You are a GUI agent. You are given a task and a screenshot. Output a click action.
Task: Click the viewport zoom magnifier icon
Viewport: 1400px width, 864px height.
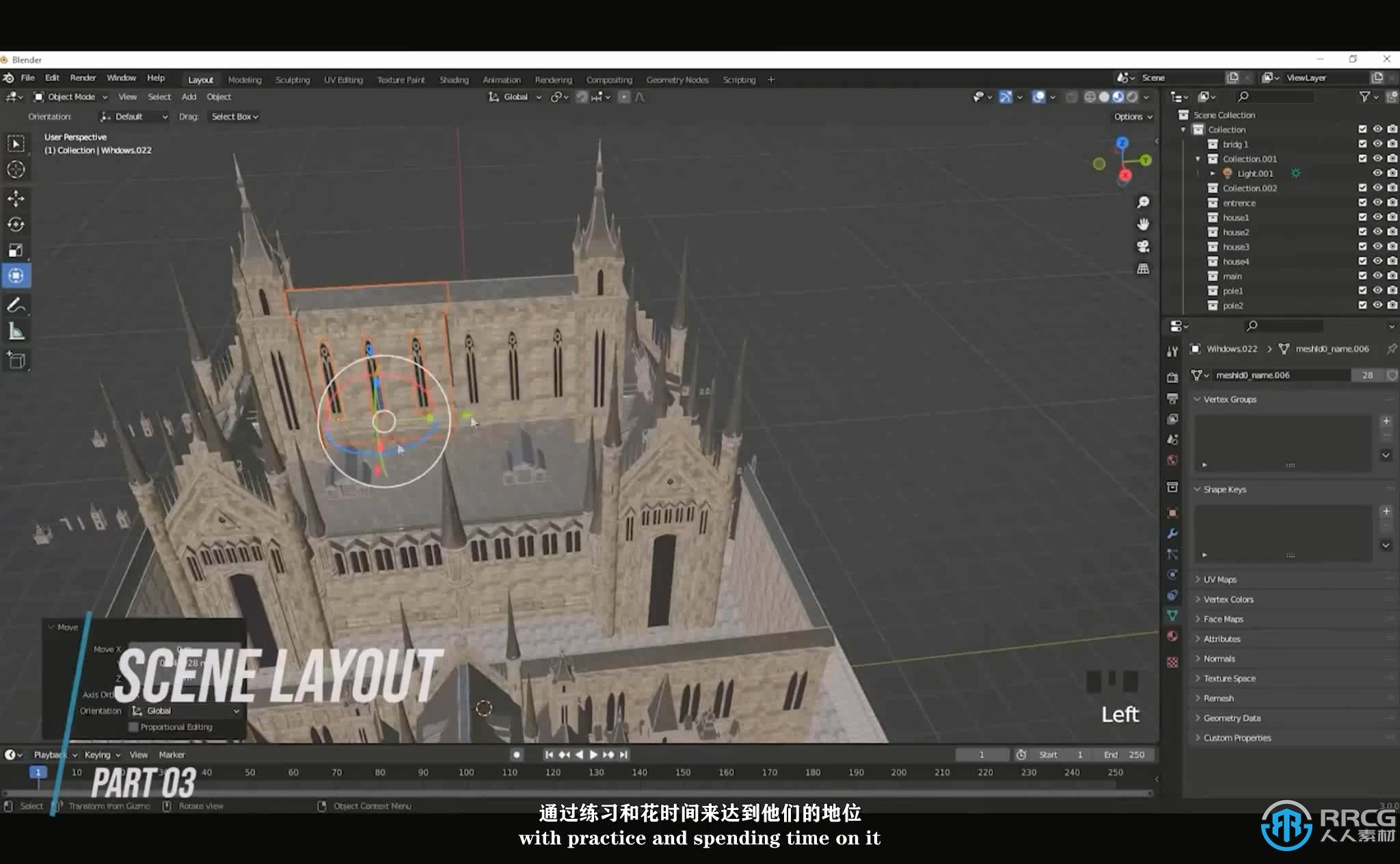1143,202
